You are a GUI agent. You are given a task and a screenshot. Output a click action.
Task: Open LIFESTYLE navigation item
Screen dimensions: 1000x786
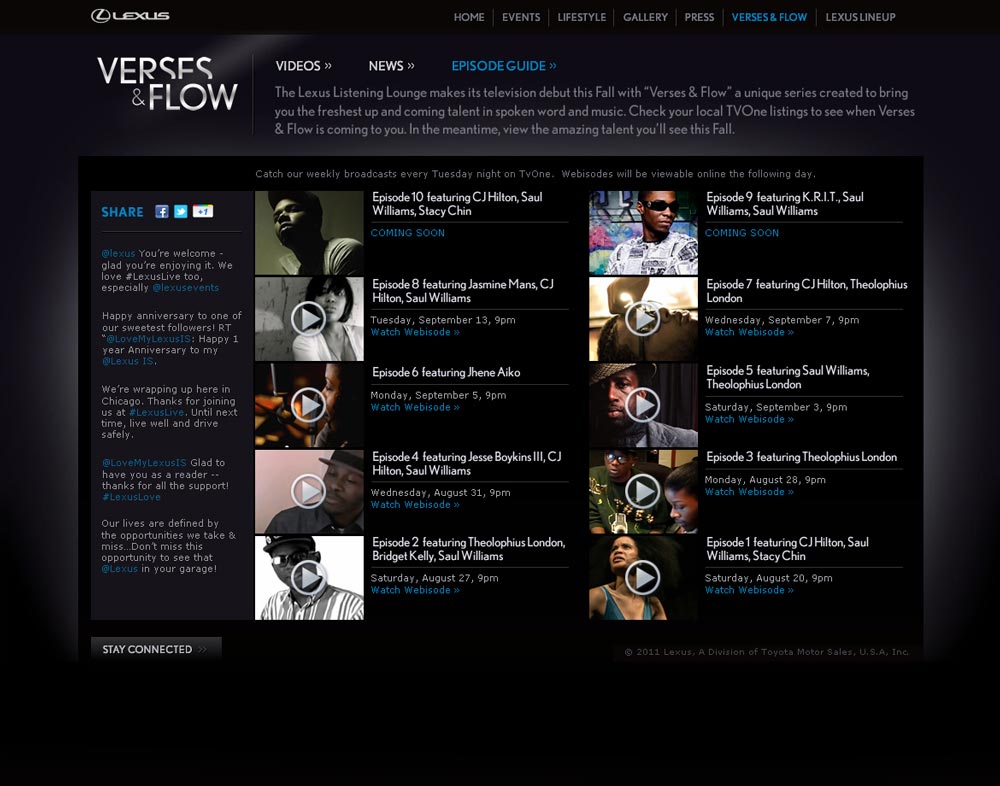[x=582, y=17]
